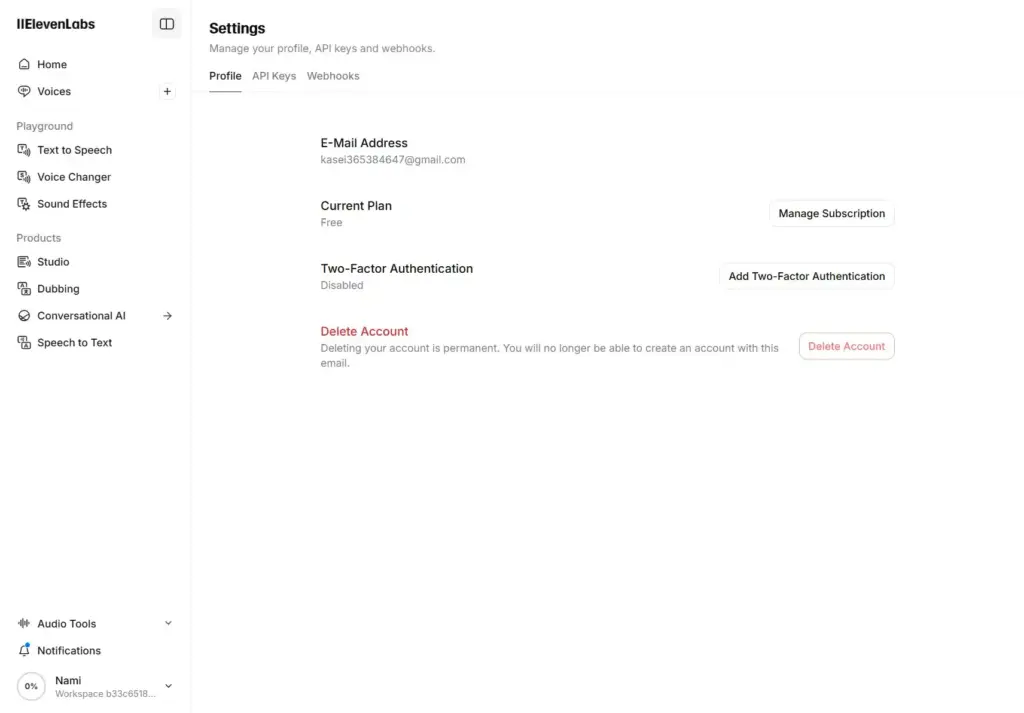Click the Two-Factor Authentication label
Screen dimensions: 1024x713
(x=396, y=268)
